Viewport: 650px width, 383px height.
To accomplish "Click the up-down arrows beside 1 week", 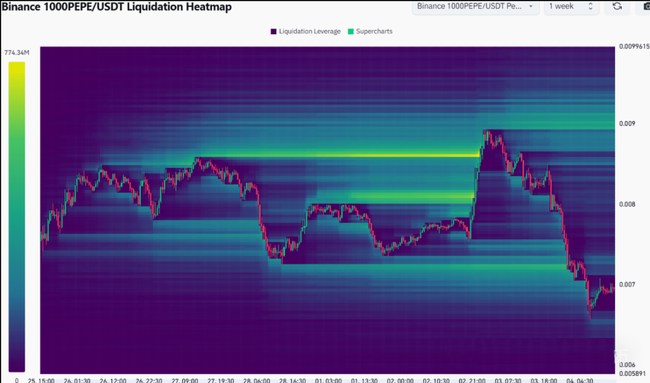I will 590,6.
